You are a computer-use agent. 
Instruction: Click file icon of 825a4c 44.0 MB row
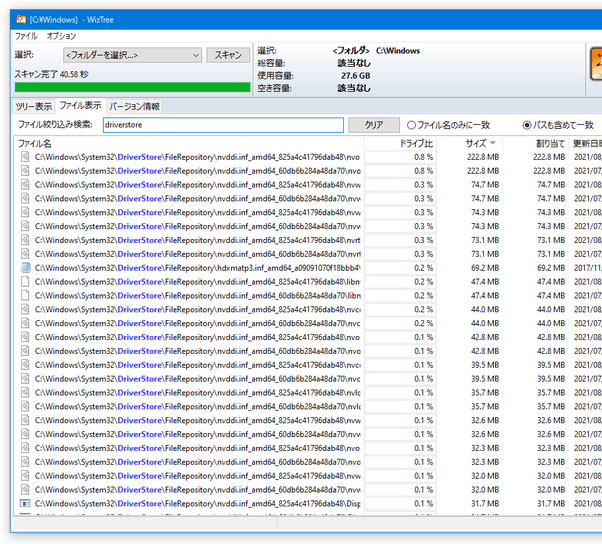(x=25, y=309)
